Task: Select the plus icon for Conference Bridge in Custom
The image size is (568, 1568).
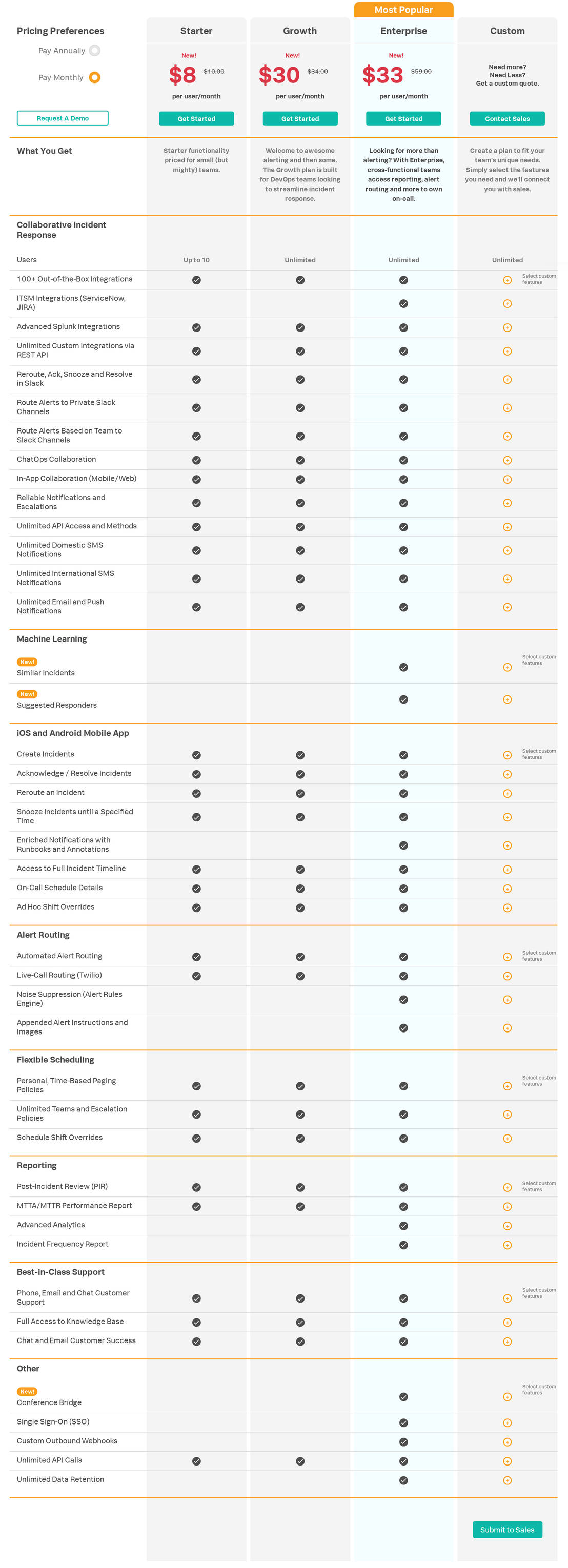Action: coord(507,1397)
